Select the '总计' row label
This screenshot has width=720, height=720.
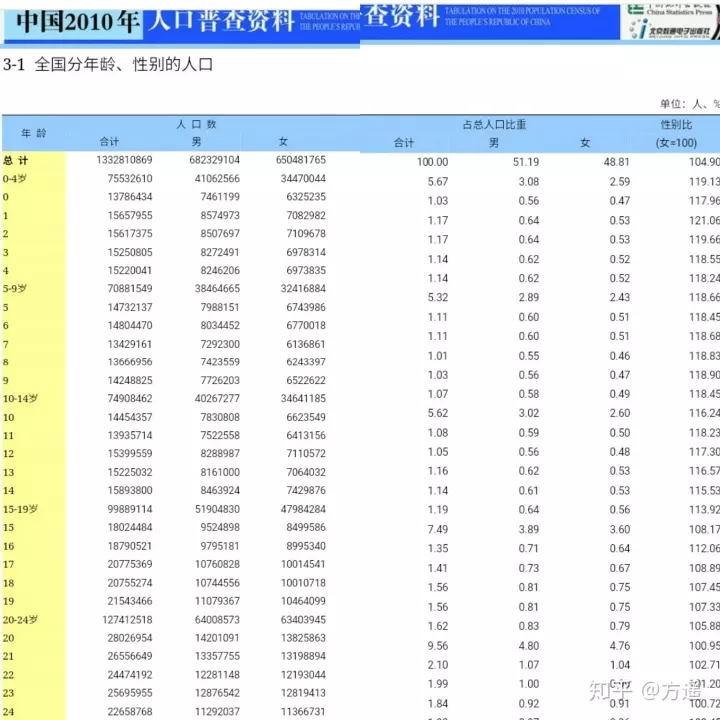point(16,160)
